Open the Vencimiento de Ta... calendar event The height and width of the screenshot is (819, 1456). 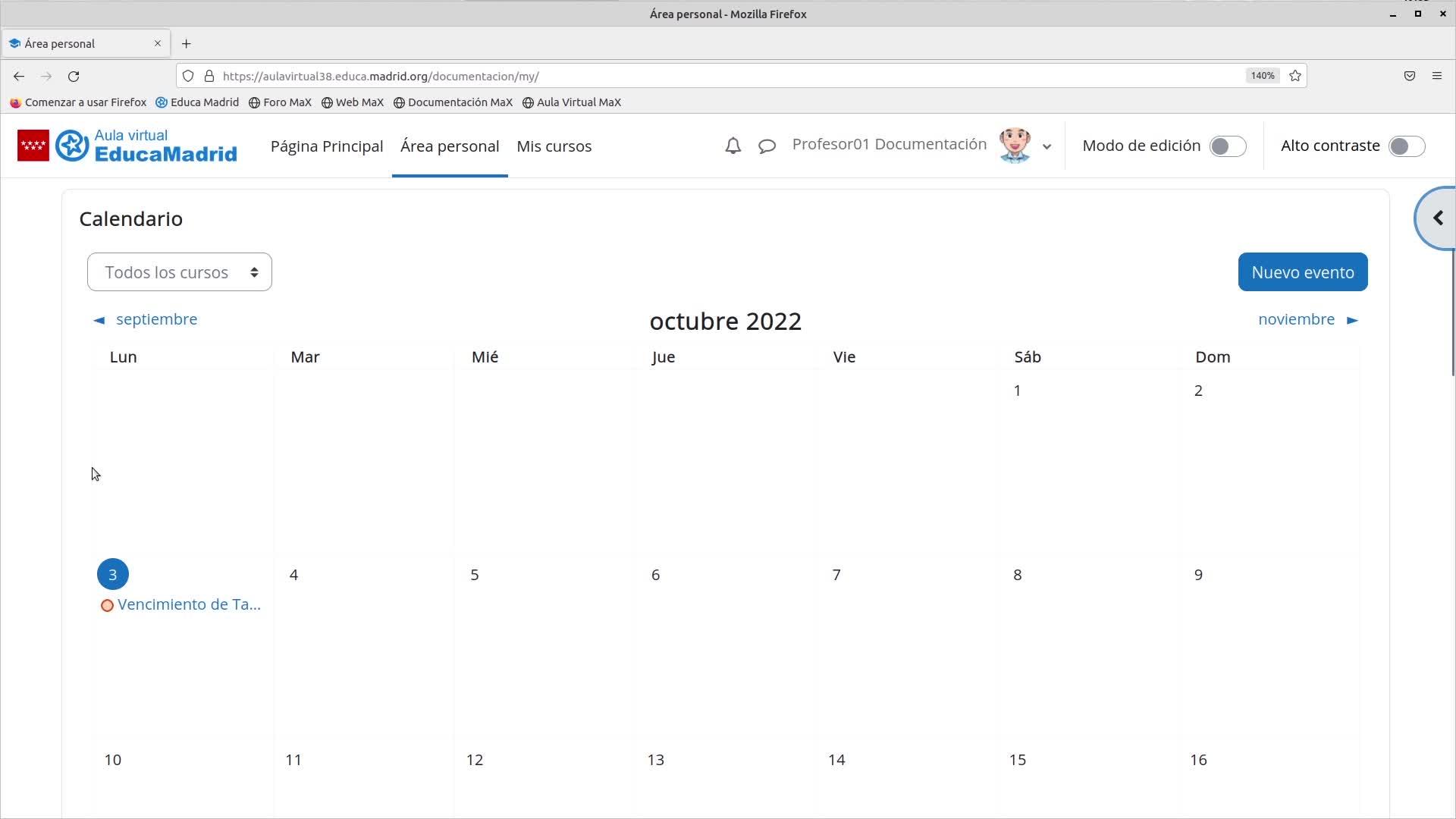(189, 604)
